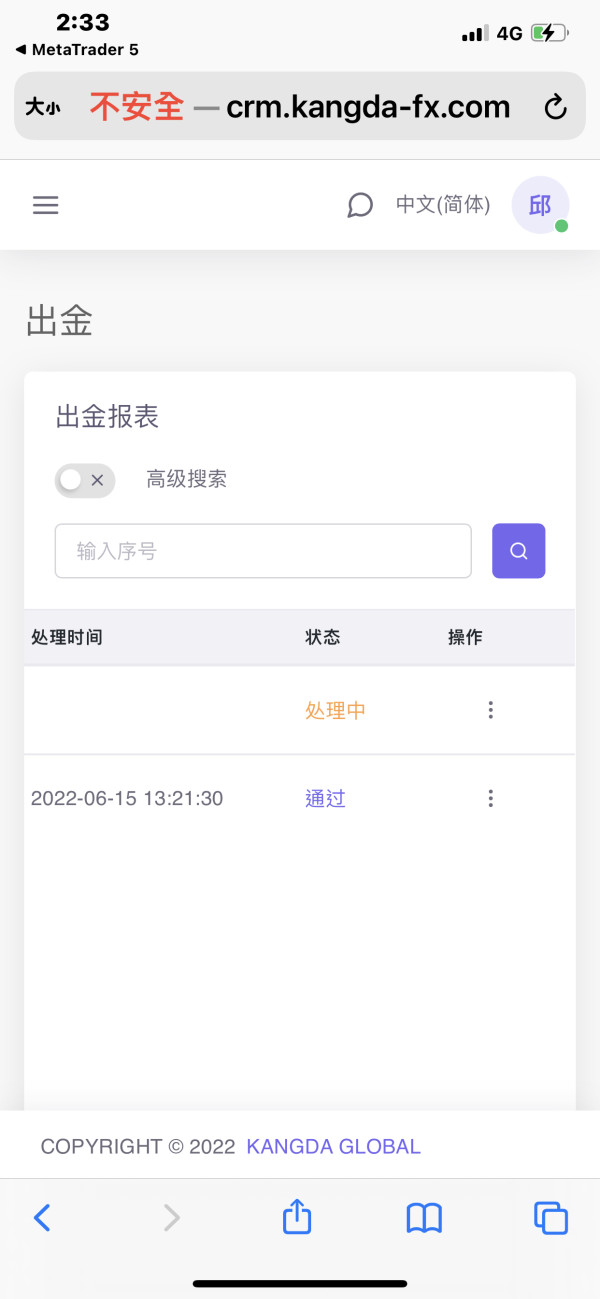Reload the page in the address bar
This screenshot has height=1299, width=600.
coord(554,108)
